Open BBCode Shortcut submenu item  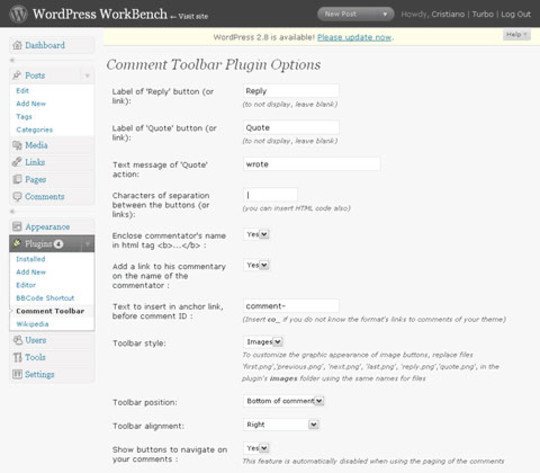pyautogui.click(x=45, y=298)
